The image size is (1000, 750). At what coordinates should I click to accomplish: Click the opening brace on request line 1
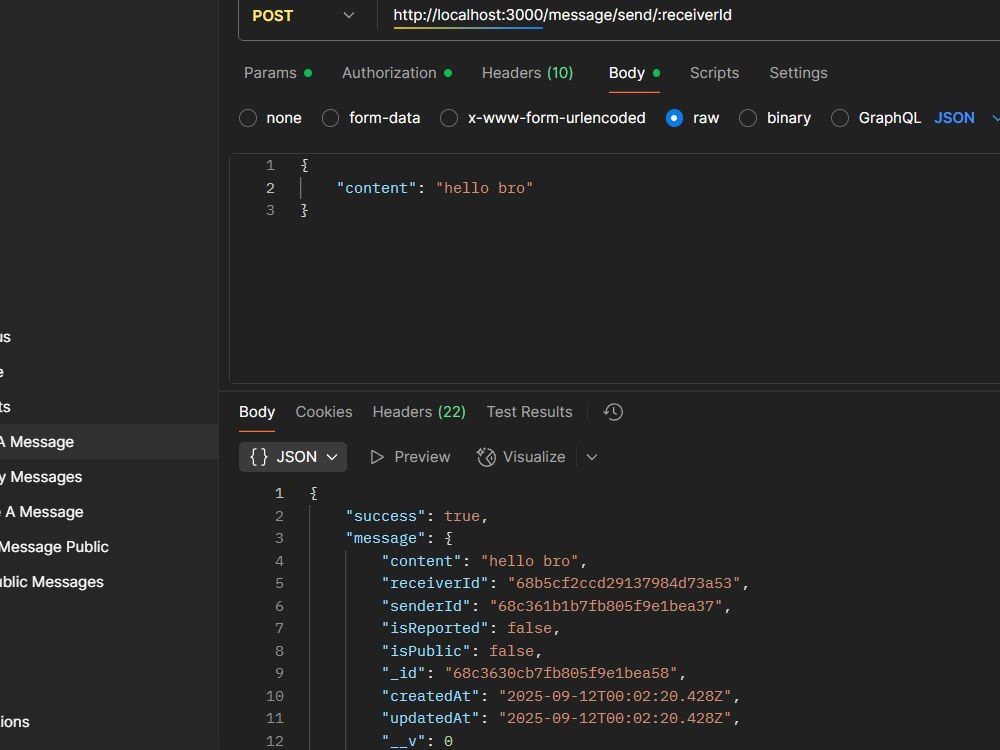305,166
